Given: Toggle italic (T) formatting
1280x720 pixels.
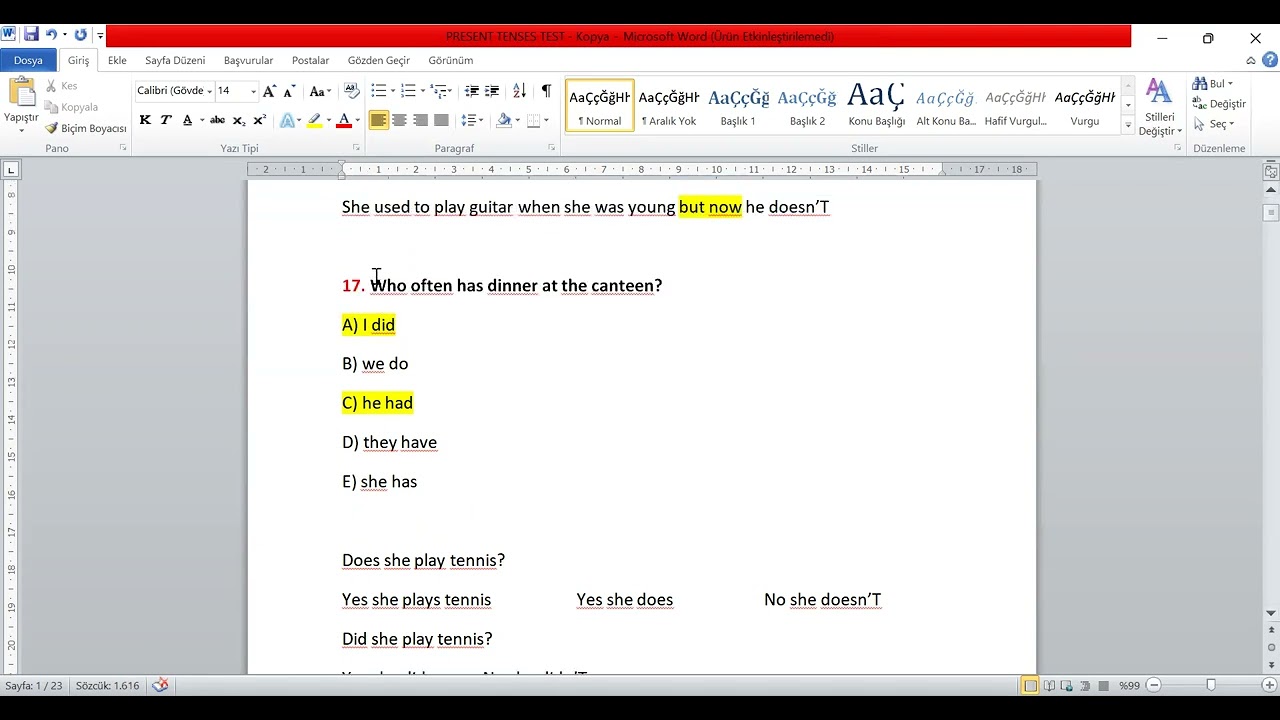Looking at the screenshot, I should (x=166, y=120).
